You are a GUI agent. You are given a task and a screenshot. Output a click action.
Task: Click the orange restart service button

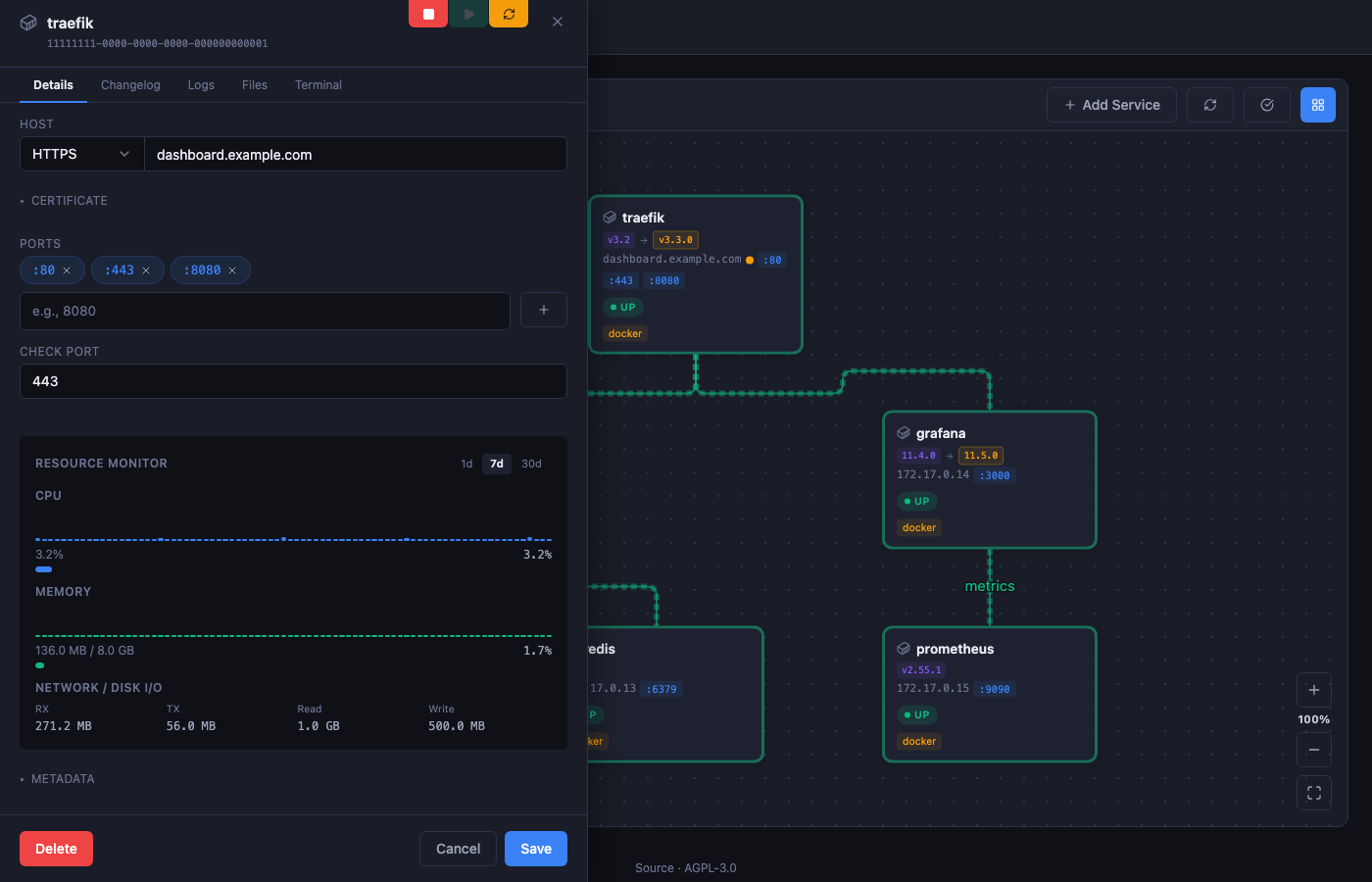(x=509, y=14)
